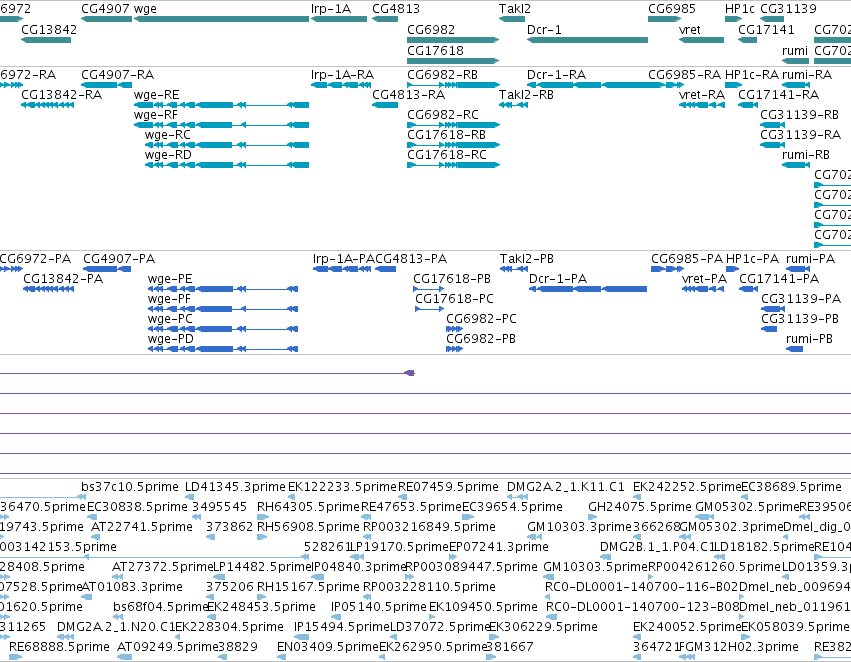Click protein CG31139-PA
The image size is (851, 662).
(773, 309)
